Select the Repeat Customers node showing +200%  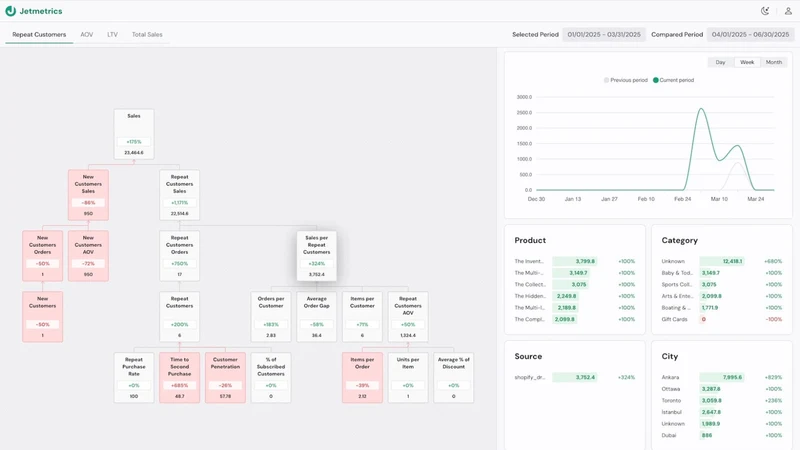coord(180,316)
